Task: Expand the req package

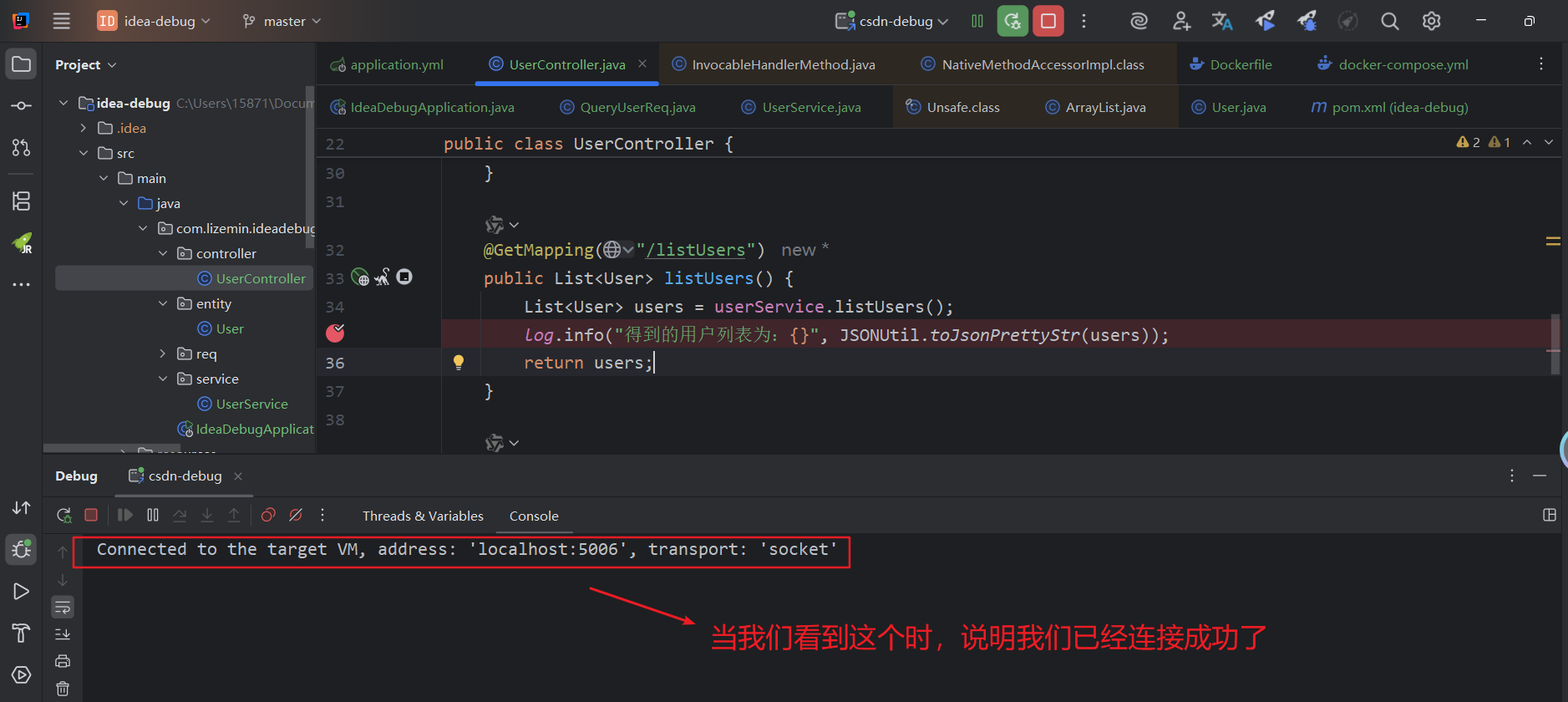Action: [163, 354]
